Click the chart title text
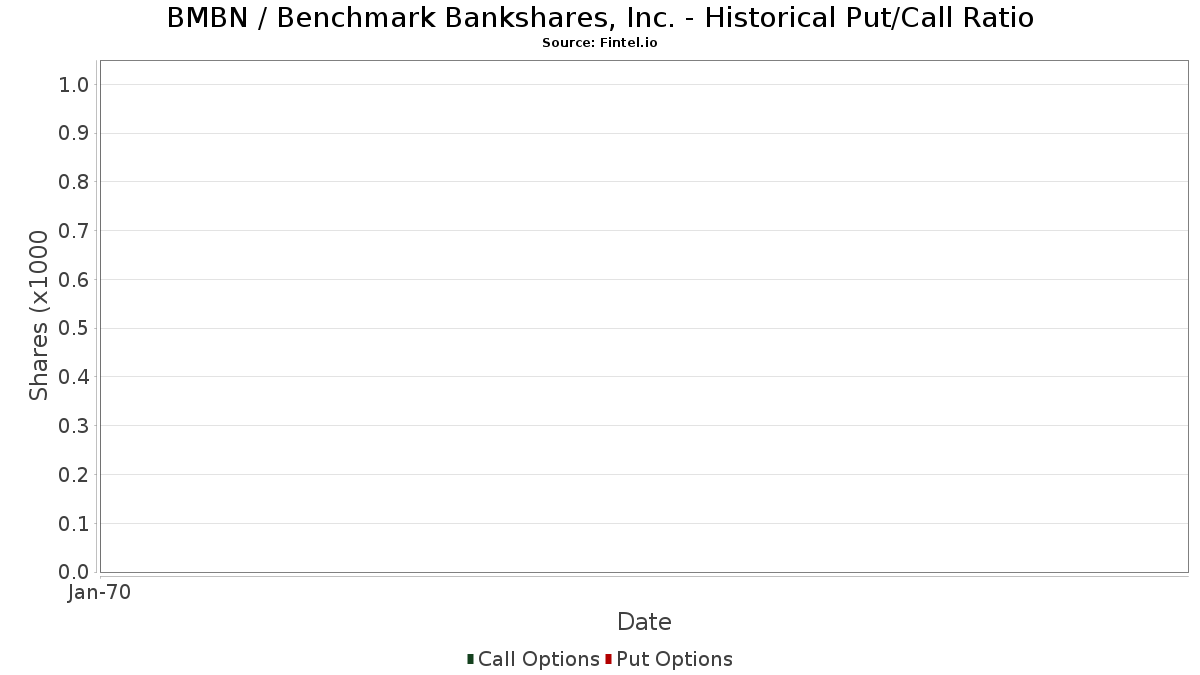This screenshot has height=675, width=1200. click(600, 18)
